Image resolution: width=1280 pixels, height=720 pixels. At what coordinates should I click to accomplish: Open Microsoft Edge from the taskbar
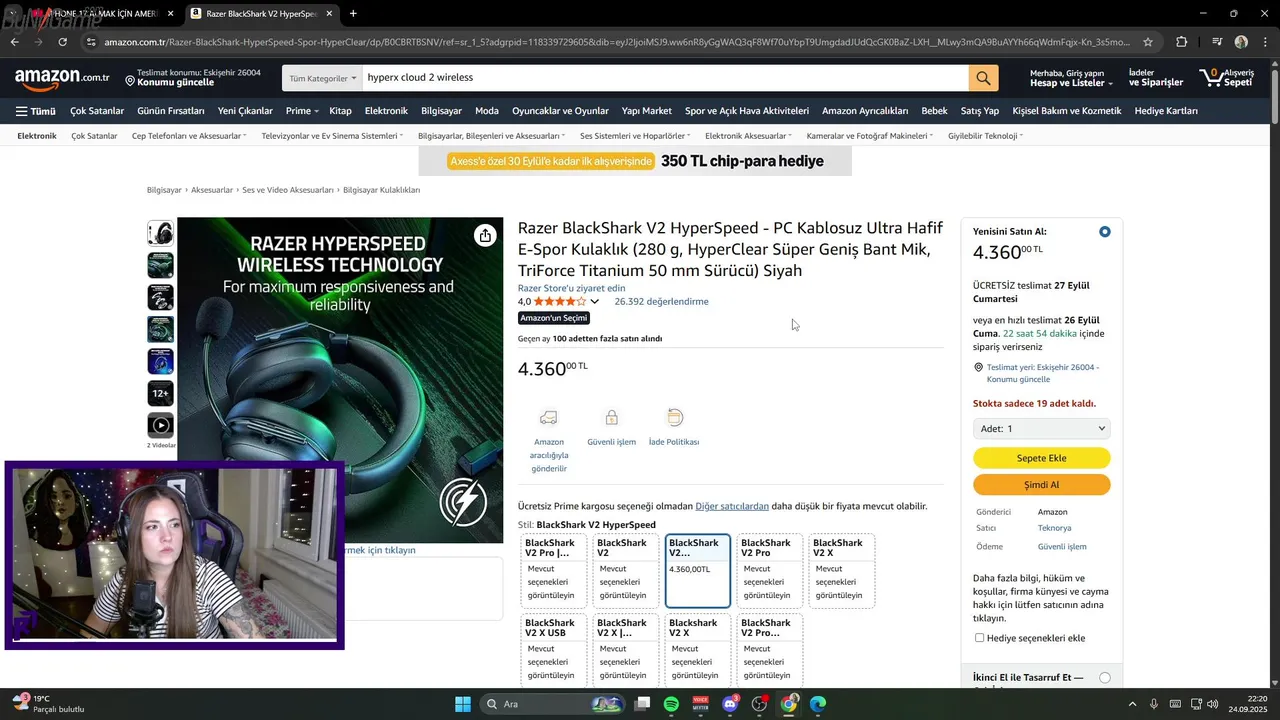(817, 704)
